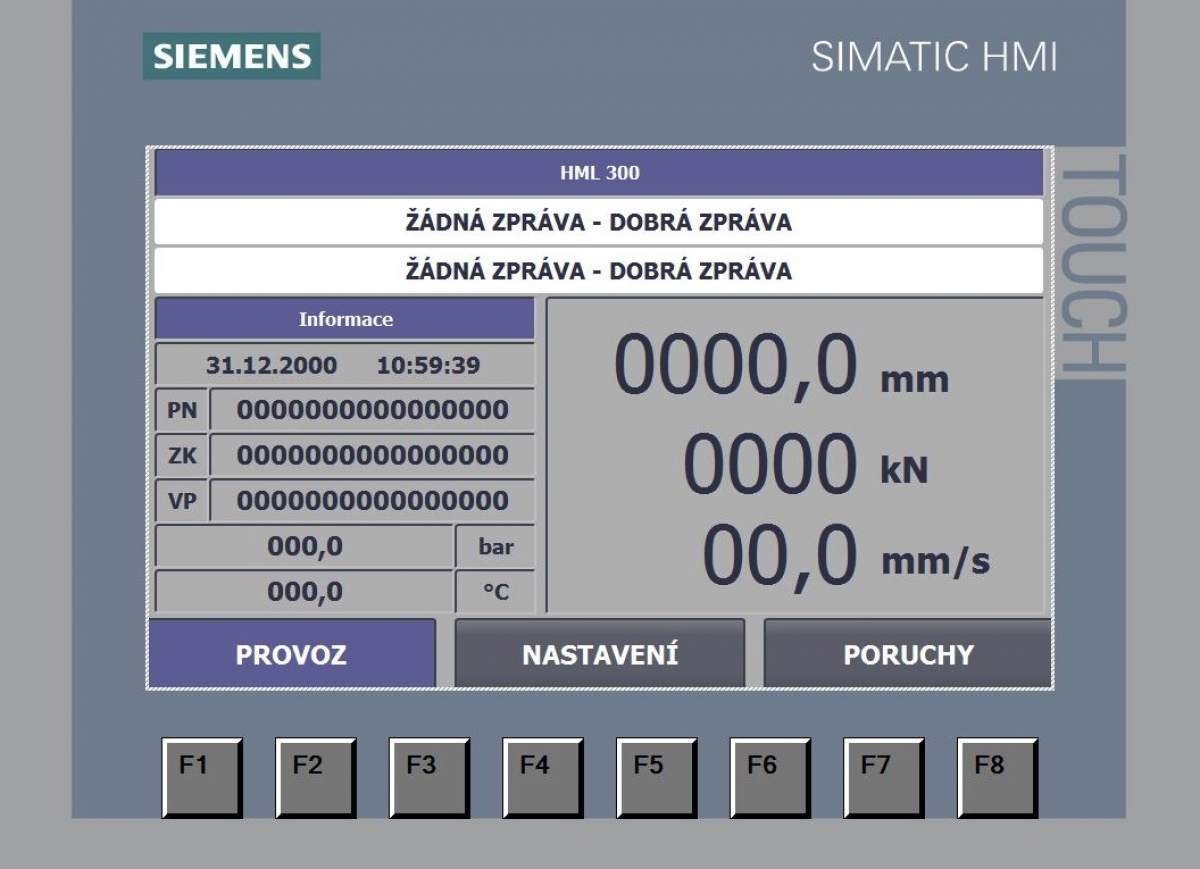Screen dimensions: 1200x869
Task: Switch to the PROVOZ tab
Action: point(291,654)
